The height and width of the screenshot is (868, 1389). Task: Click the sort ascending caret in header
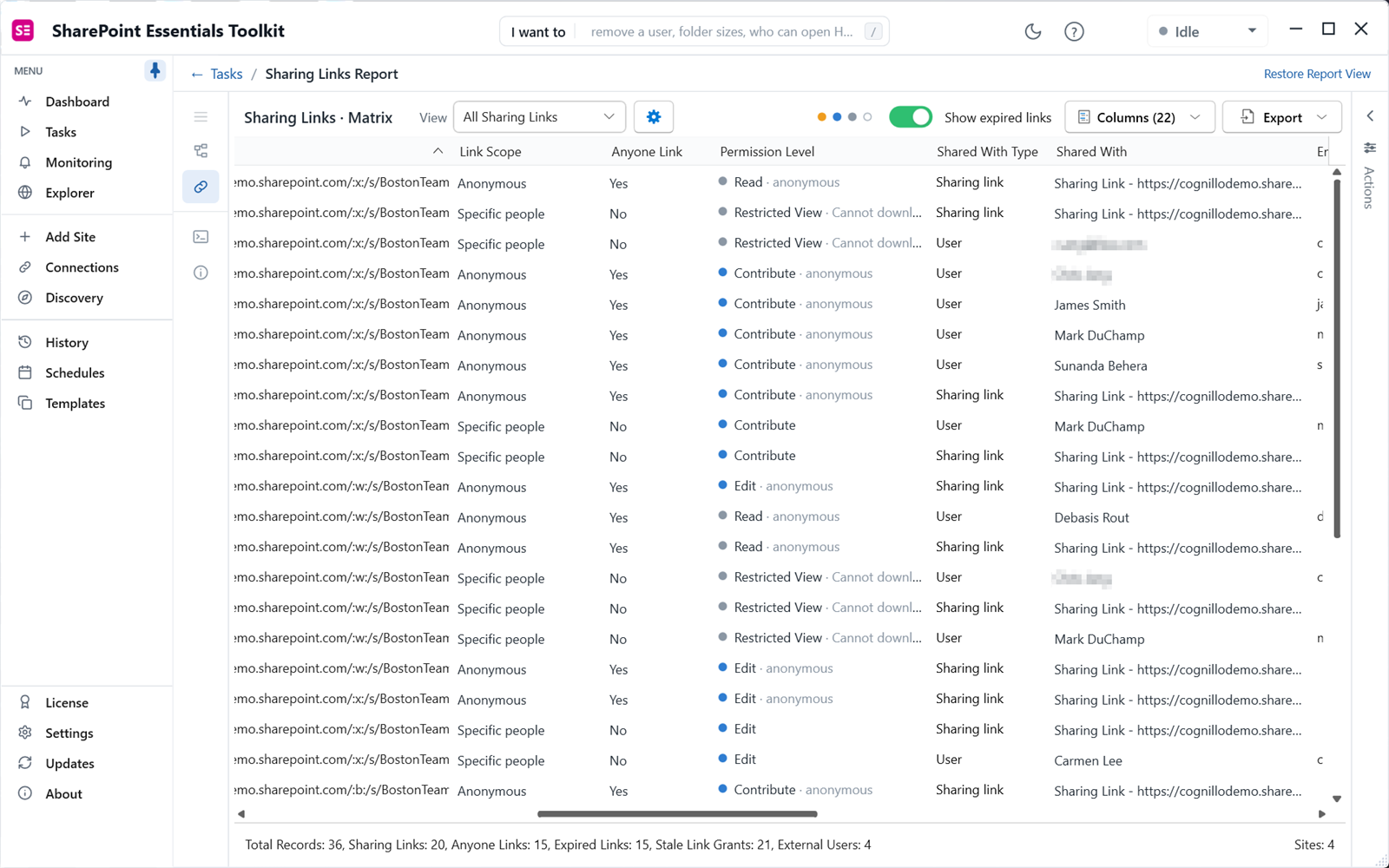point(438,151)
